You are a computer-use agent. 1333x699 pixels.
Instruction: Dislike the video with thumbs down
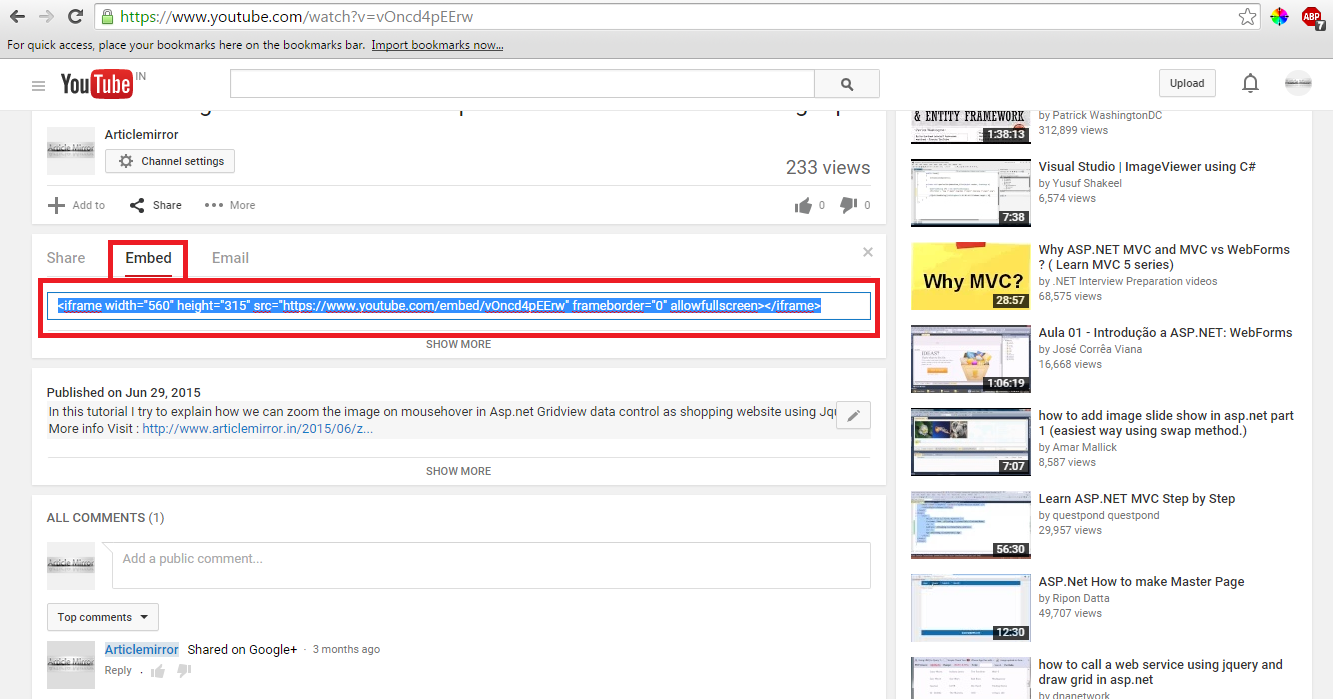tap(849, 205)
